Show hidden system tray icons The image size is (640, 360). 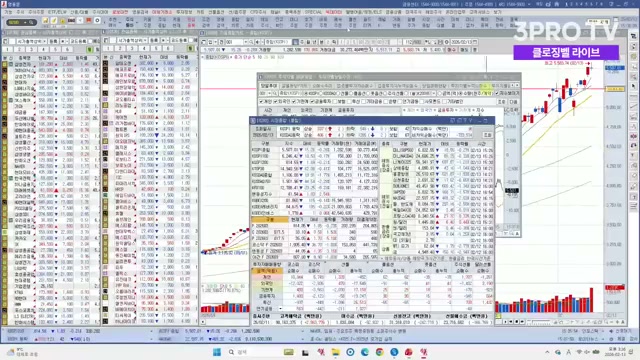547,352
